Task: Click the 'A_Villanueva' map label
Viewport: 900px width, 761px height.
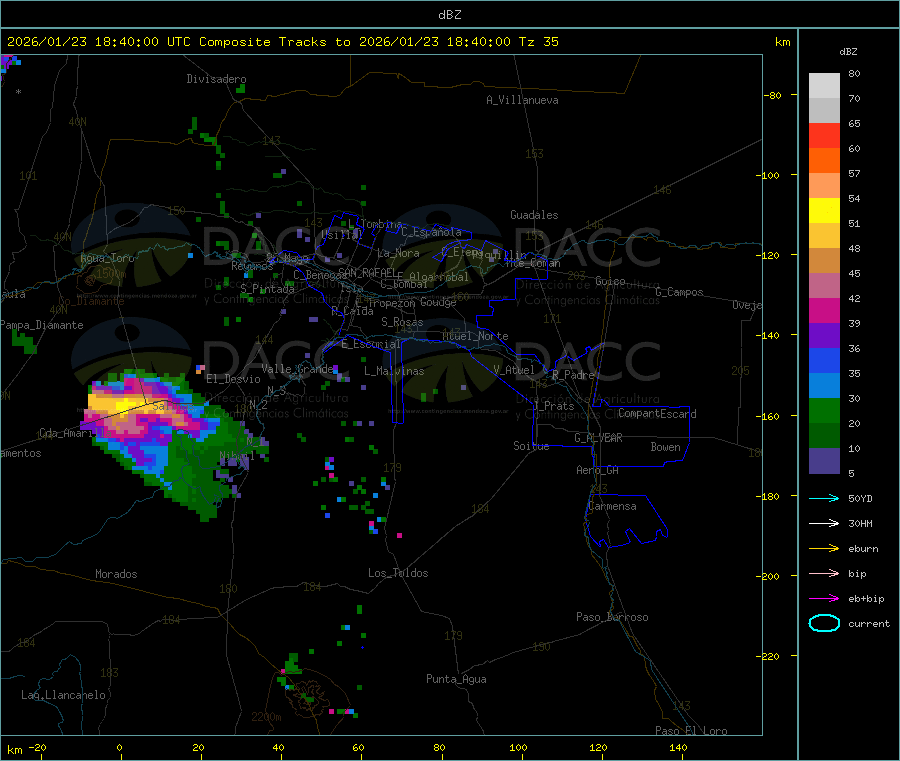Action: (x=522, y=100)
